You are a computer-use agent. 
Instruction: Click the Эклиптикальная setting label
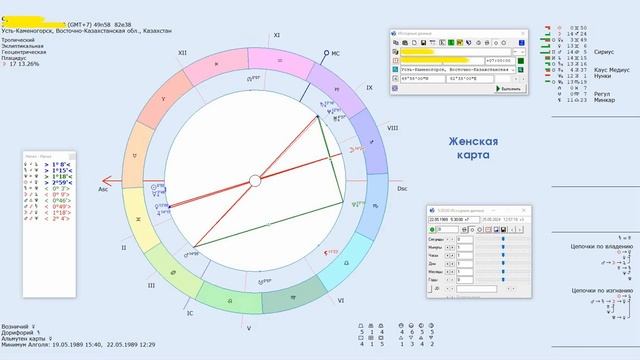coord(22,46)
